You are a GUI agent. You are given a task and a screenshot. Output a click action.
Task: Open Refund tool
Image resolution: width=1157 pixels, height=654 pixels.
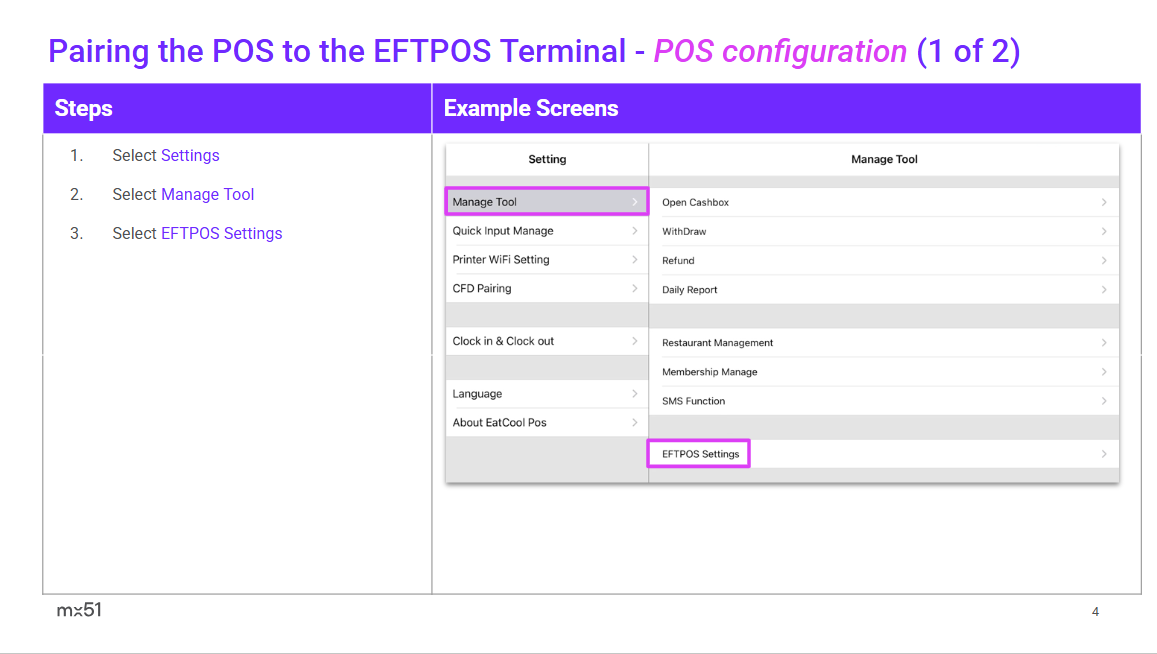tap(678, 261)
